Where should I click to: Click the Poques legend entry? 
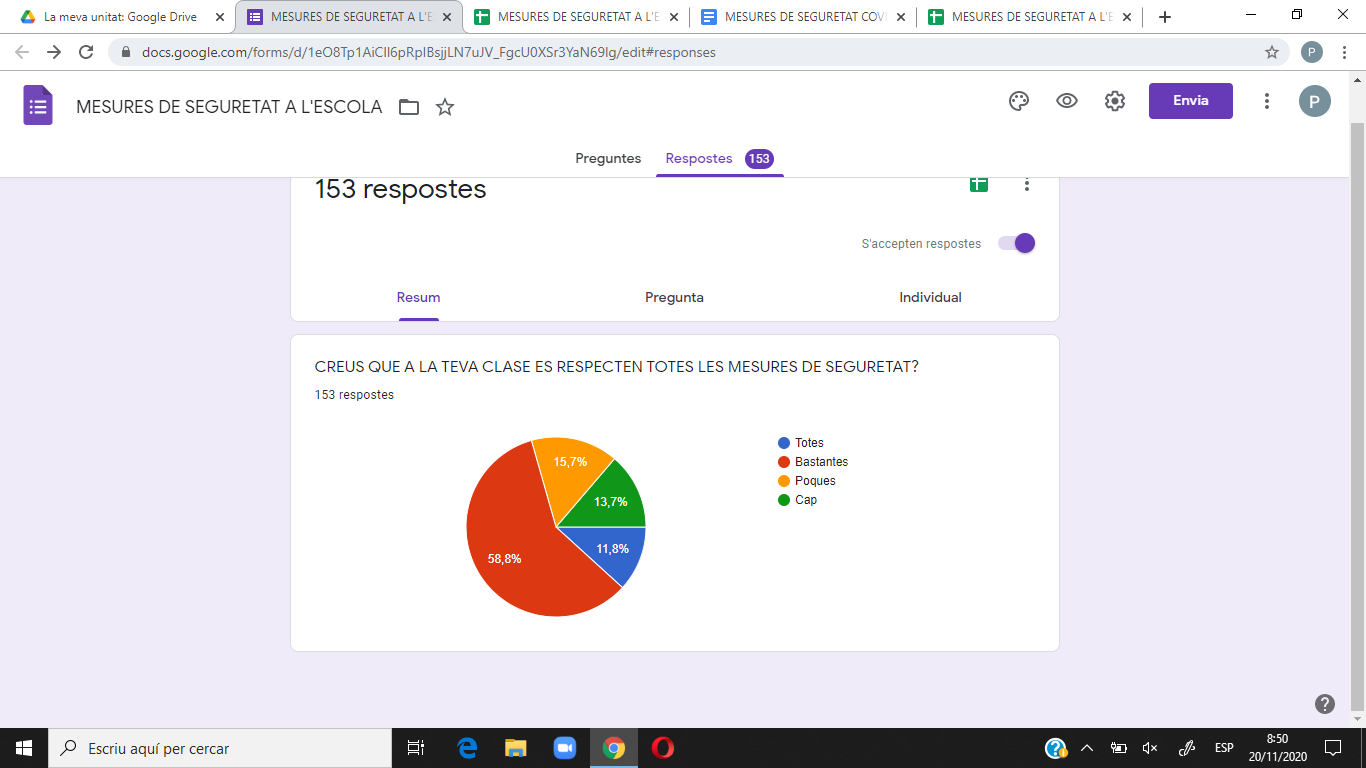807,481
